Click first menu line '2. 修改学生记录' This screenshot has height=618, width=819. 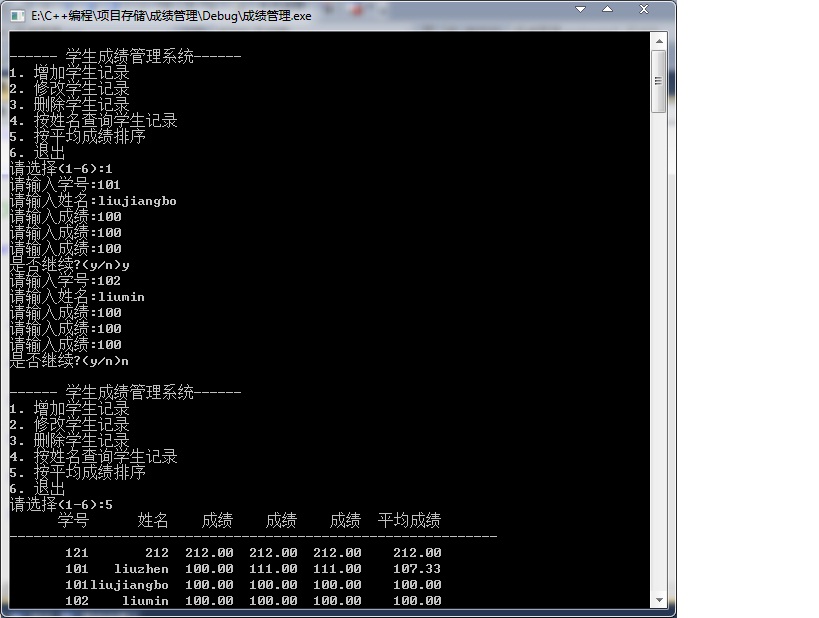coord(69,89)
